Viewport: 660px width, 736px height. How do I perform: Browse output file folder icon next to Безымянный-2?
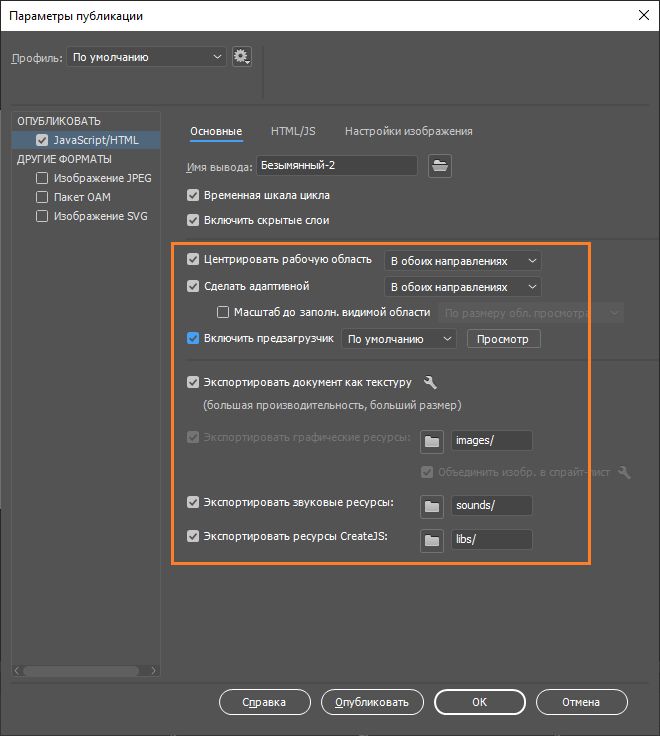(x=440, y=166)
